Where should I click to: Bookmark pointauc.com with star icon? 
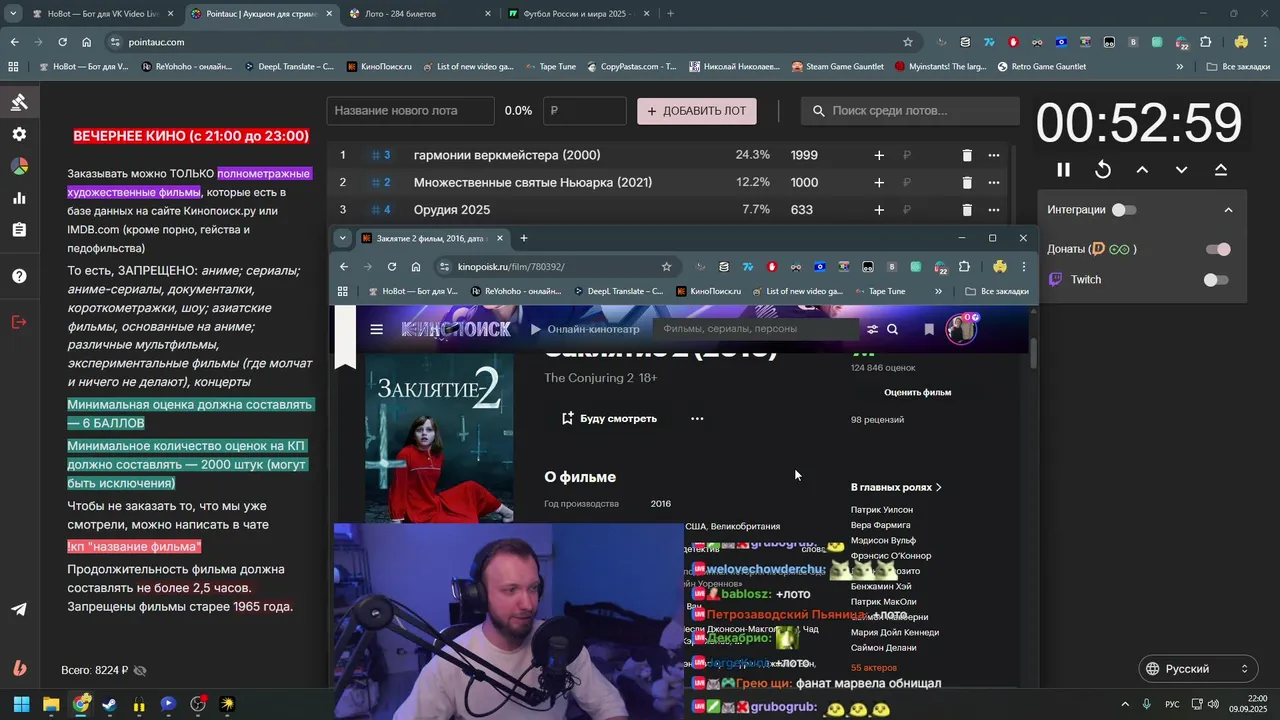coord(908,42)
